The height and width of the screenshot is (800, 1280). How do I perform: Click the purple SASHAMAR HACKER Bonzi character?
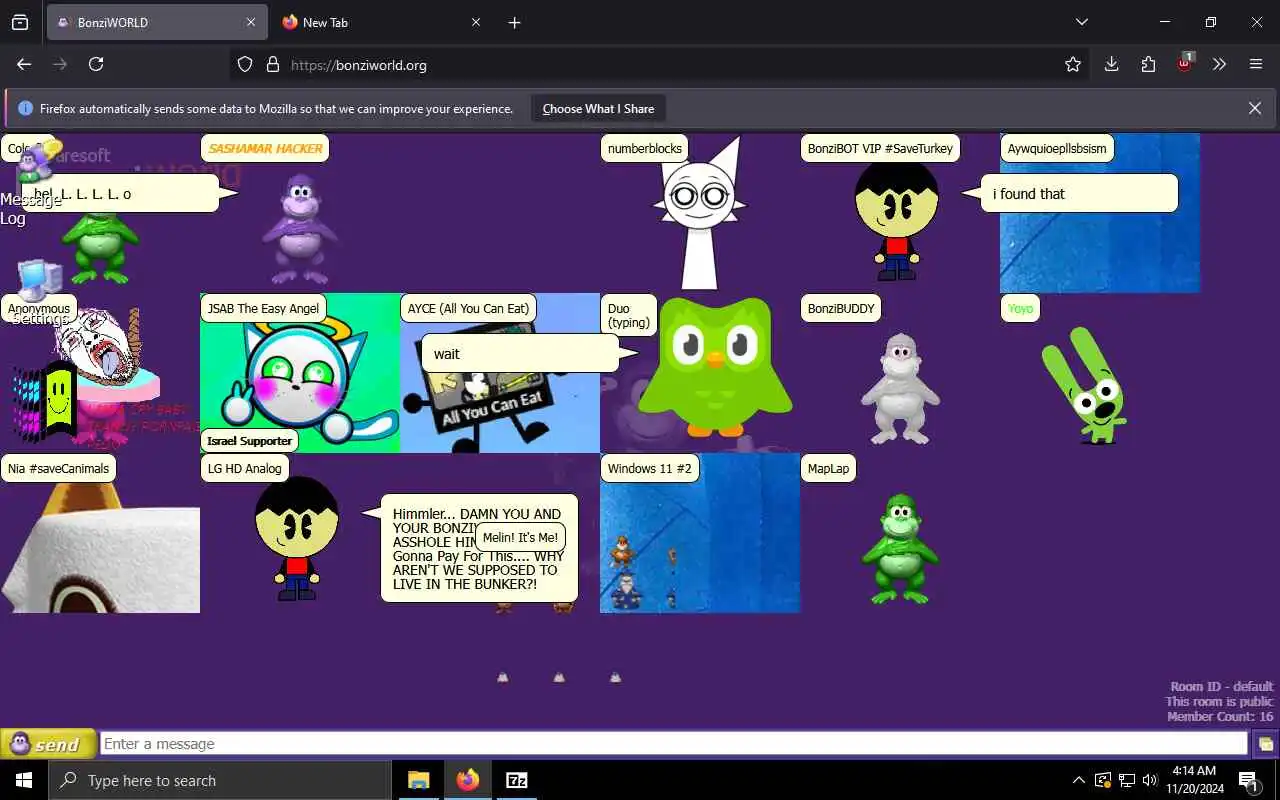[300, 228]
